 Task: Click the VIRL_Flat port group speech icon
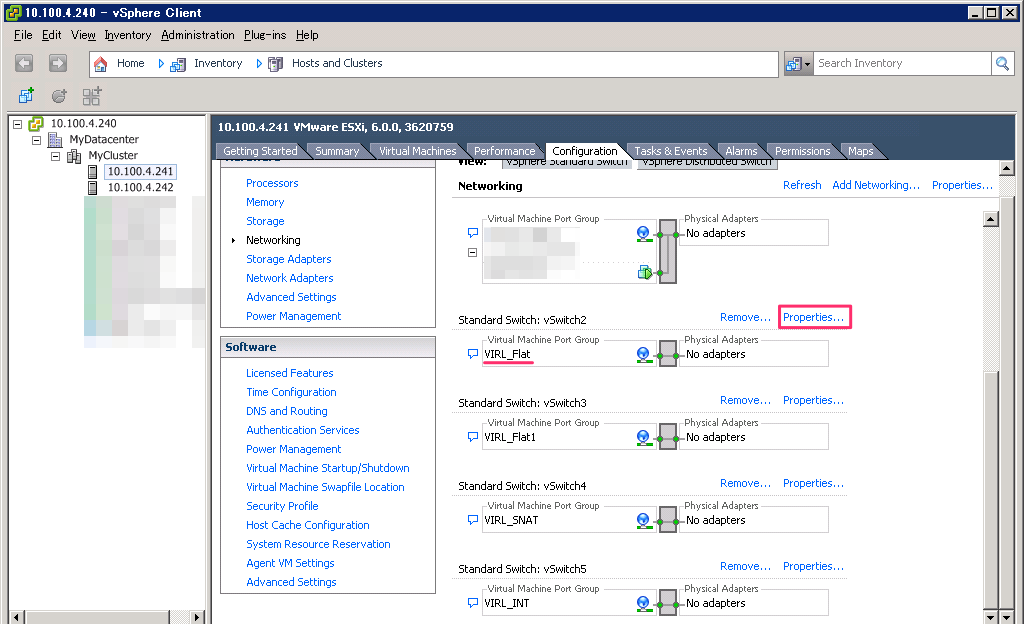pyautogui.click(x=473, y=354)
